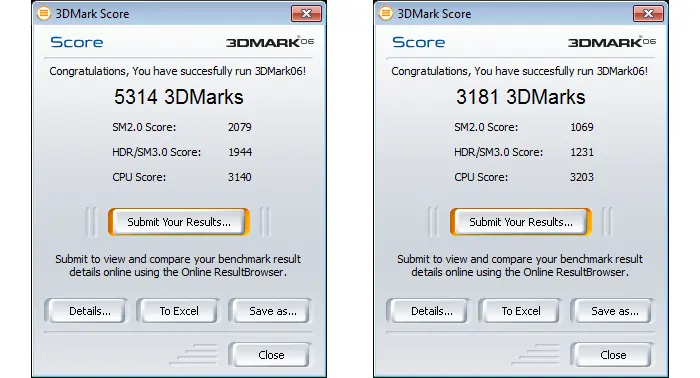Choose Save as in the 5314 3DMarks window
This screenshot has height=378, width=700.
tap(270, 311)
